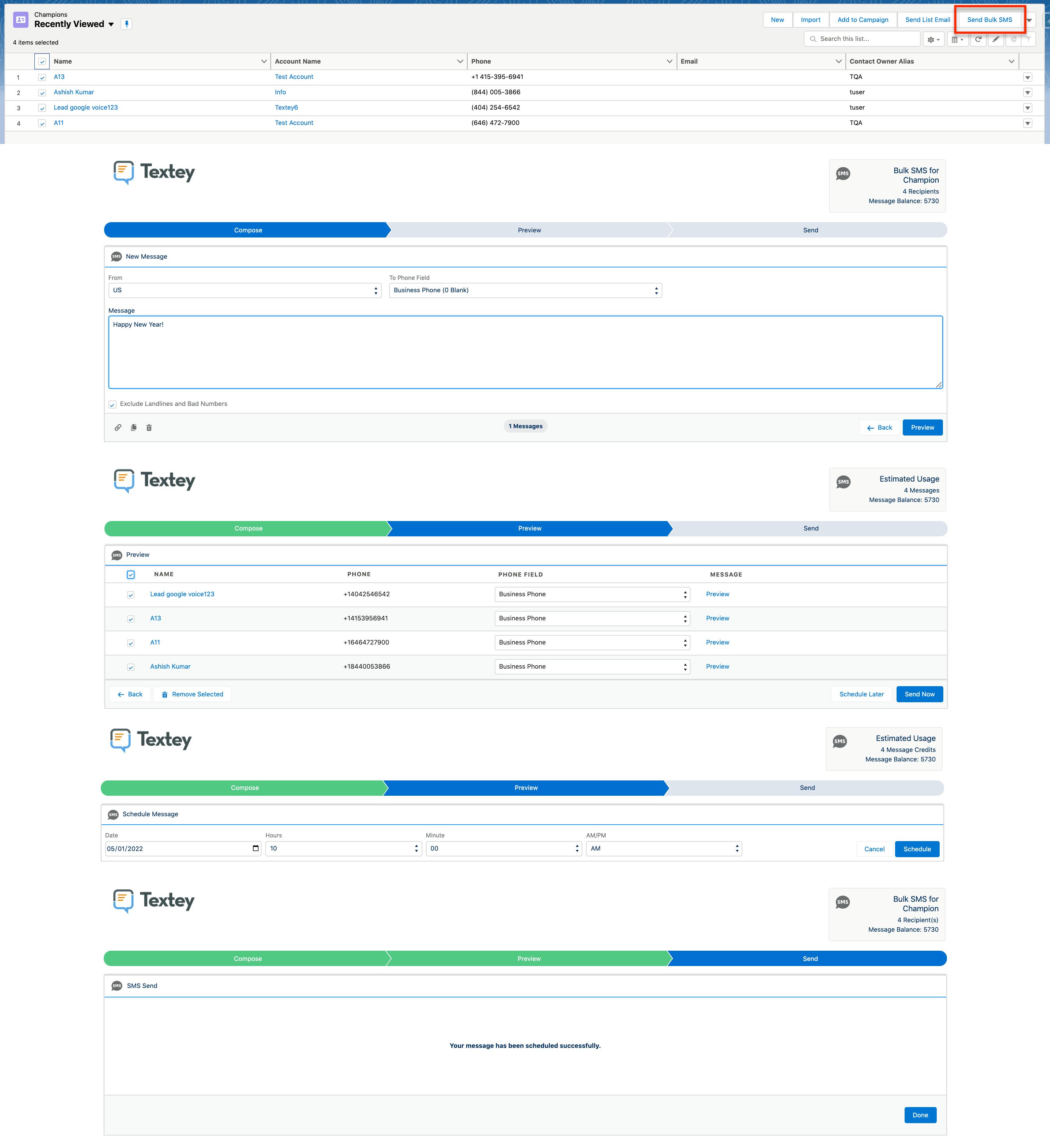
Task: Open the Texthey6 account link
Action: pyautogui.click(x=286, y=108)
